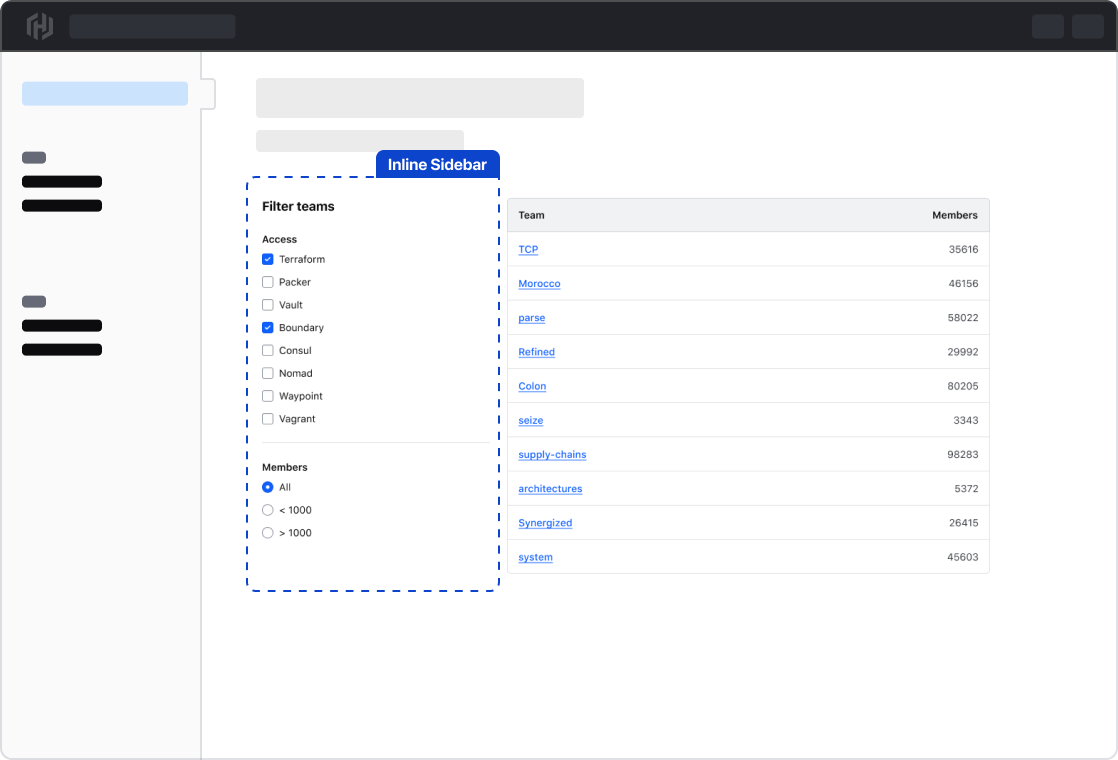Go to the supply-chains team
This screenshot has height=760, width=1118.
tap(552, 455)
